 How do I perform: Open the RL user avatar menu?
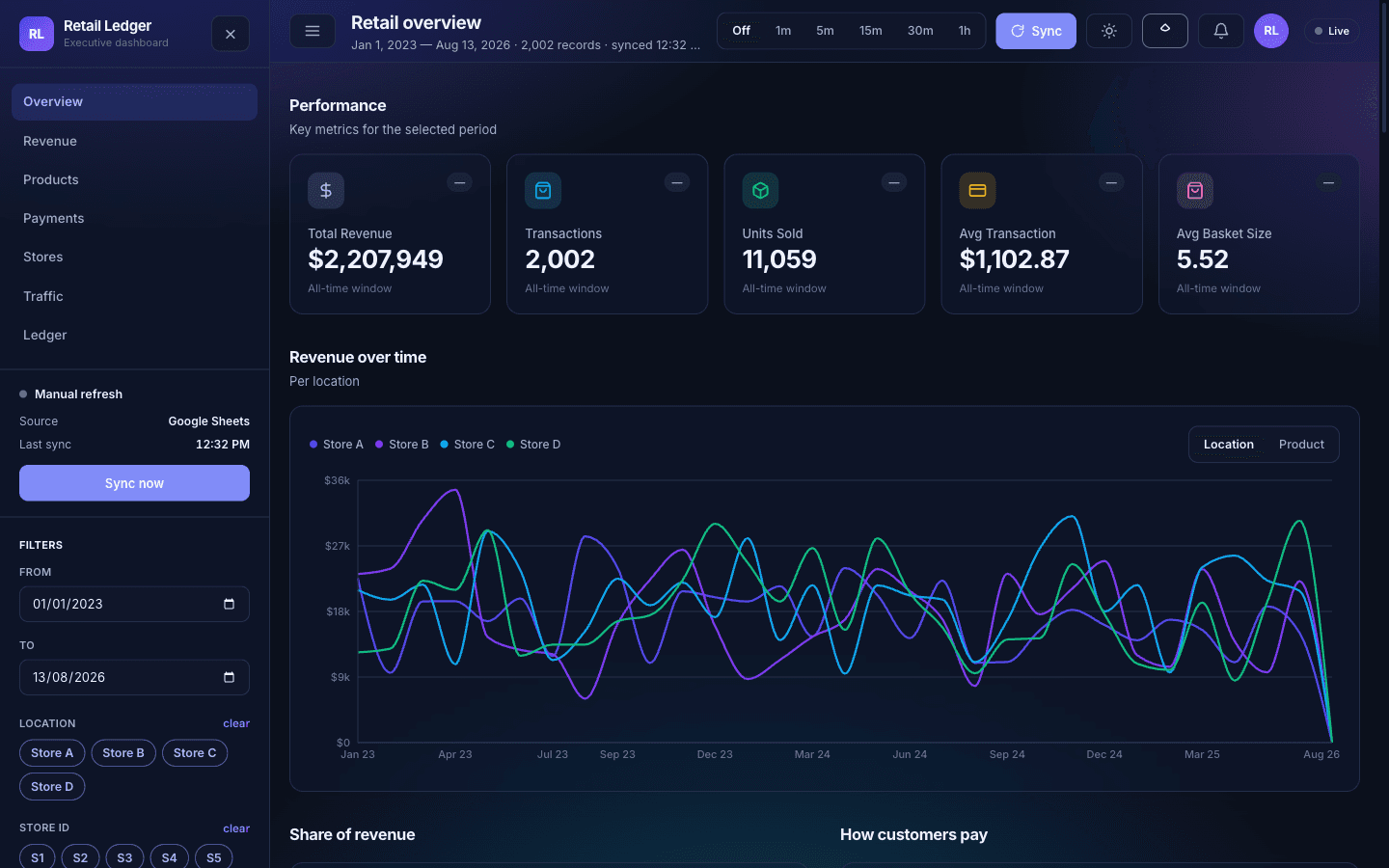[1271, 31]
